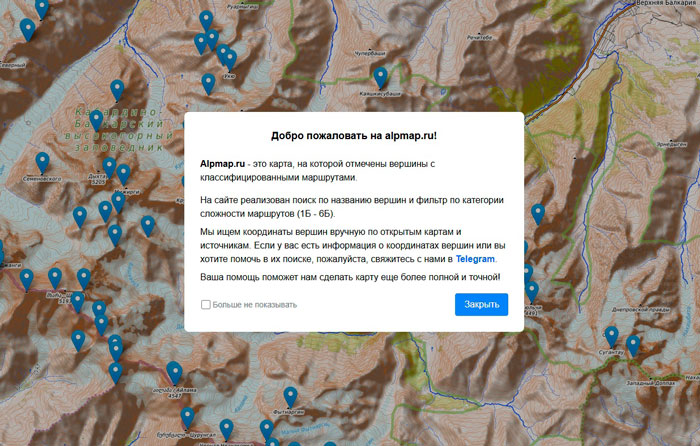
Task: Select the topmost marker in the cluster above Укю
Action: [x=206, y=21]
